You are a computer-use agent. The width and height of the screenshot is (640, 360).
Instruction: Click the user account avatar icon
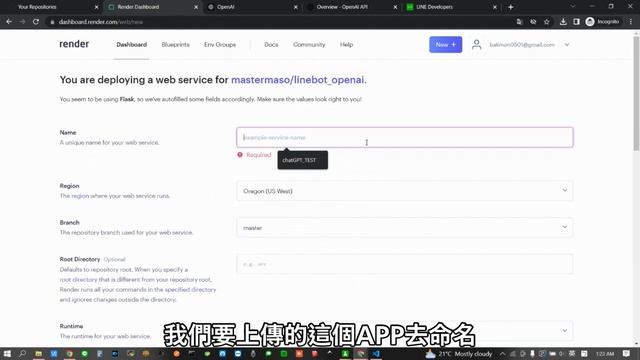[x=476, y=44]
